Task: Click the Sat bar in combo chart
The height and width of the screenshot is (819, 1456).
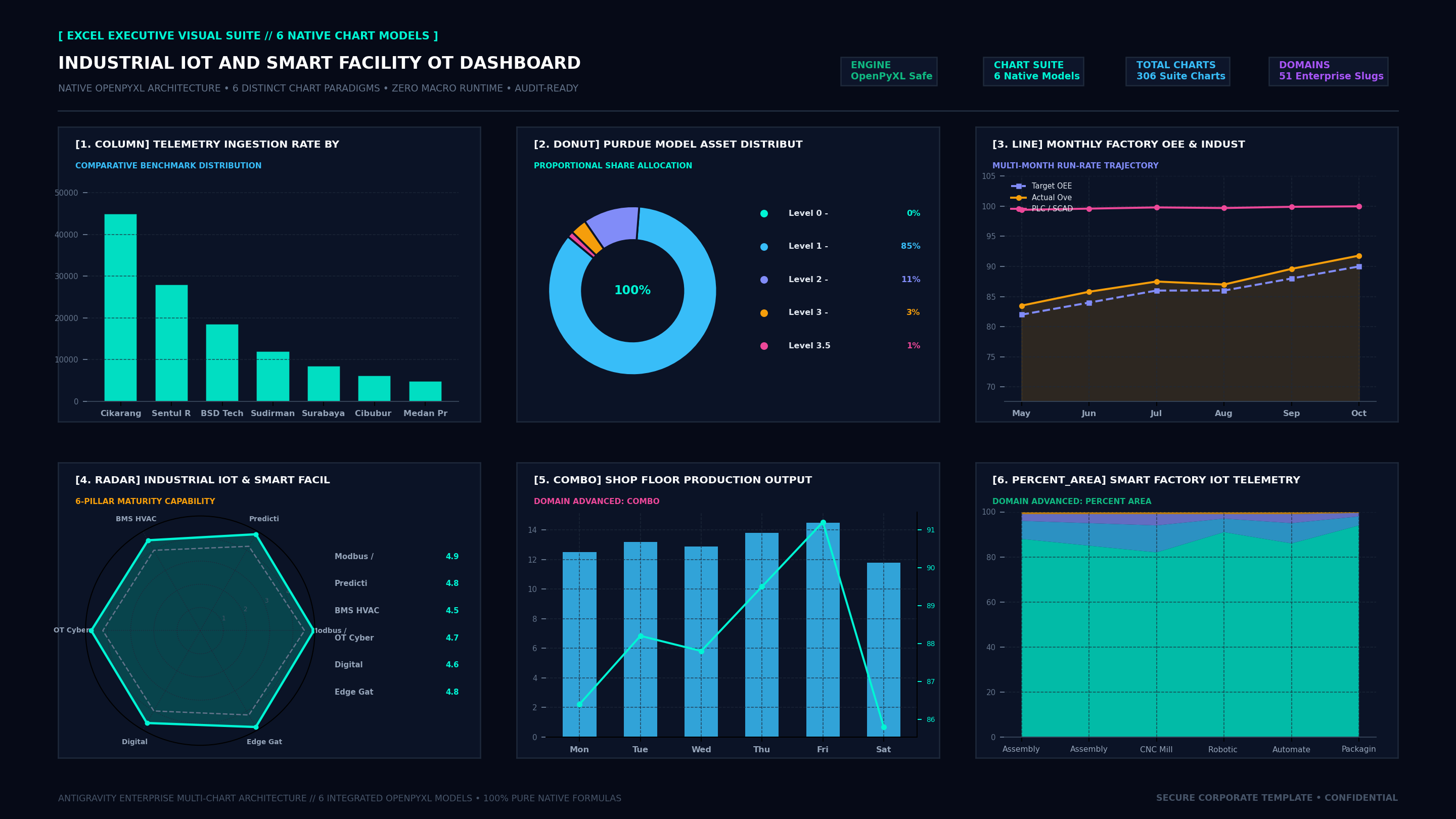Action: tap(883, 650)
